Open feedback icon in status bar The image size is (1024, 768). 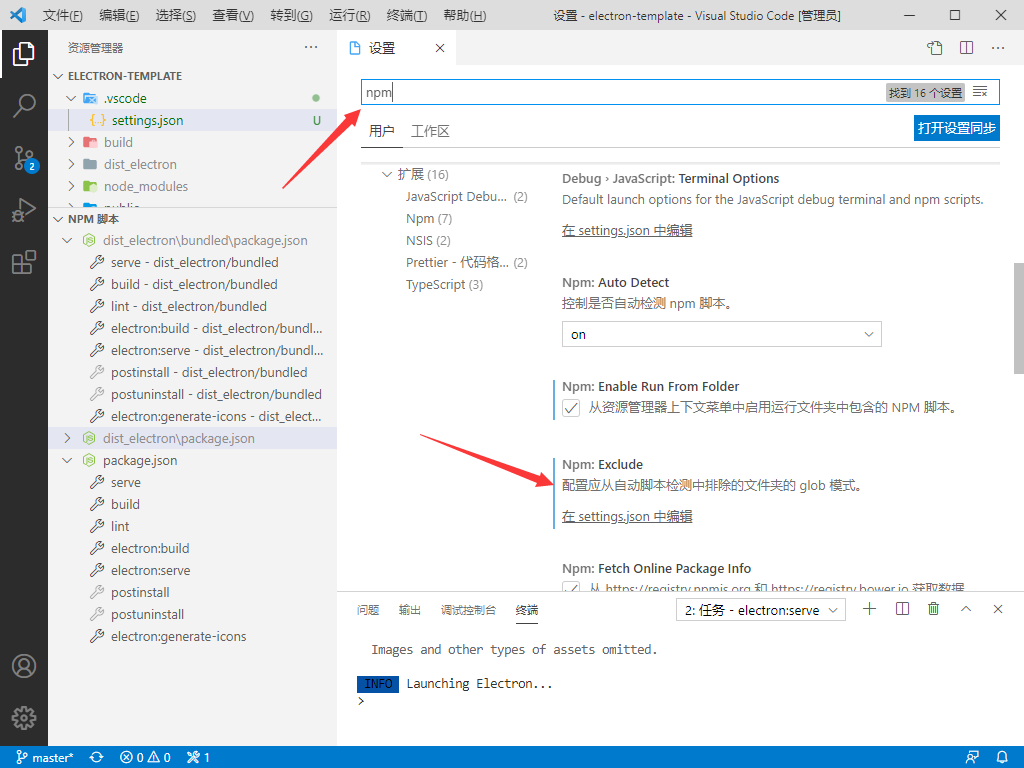coord(972,758)
